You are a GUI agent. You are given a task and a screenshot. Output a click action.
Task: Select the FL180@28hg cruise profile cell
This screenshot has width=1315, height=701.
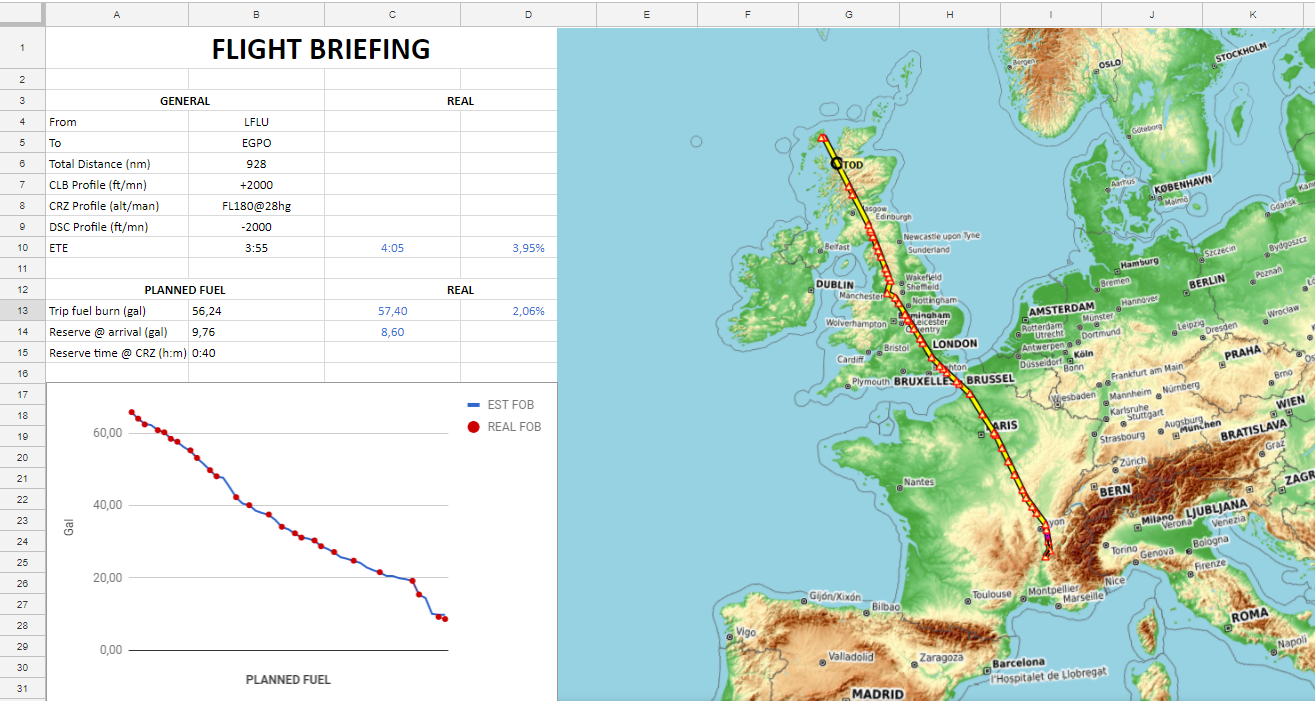coord(256,206)
